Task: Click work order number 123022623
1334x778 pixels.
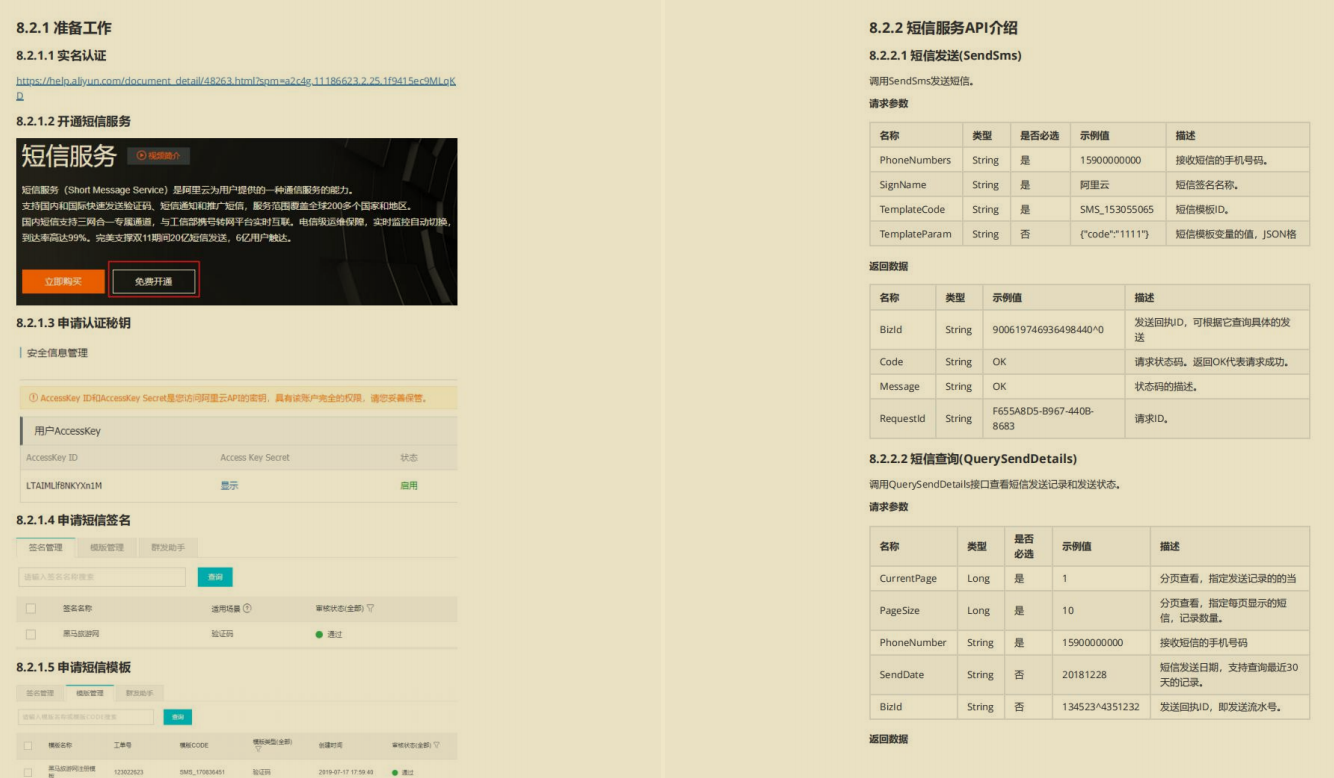Action: pos(128,772)
